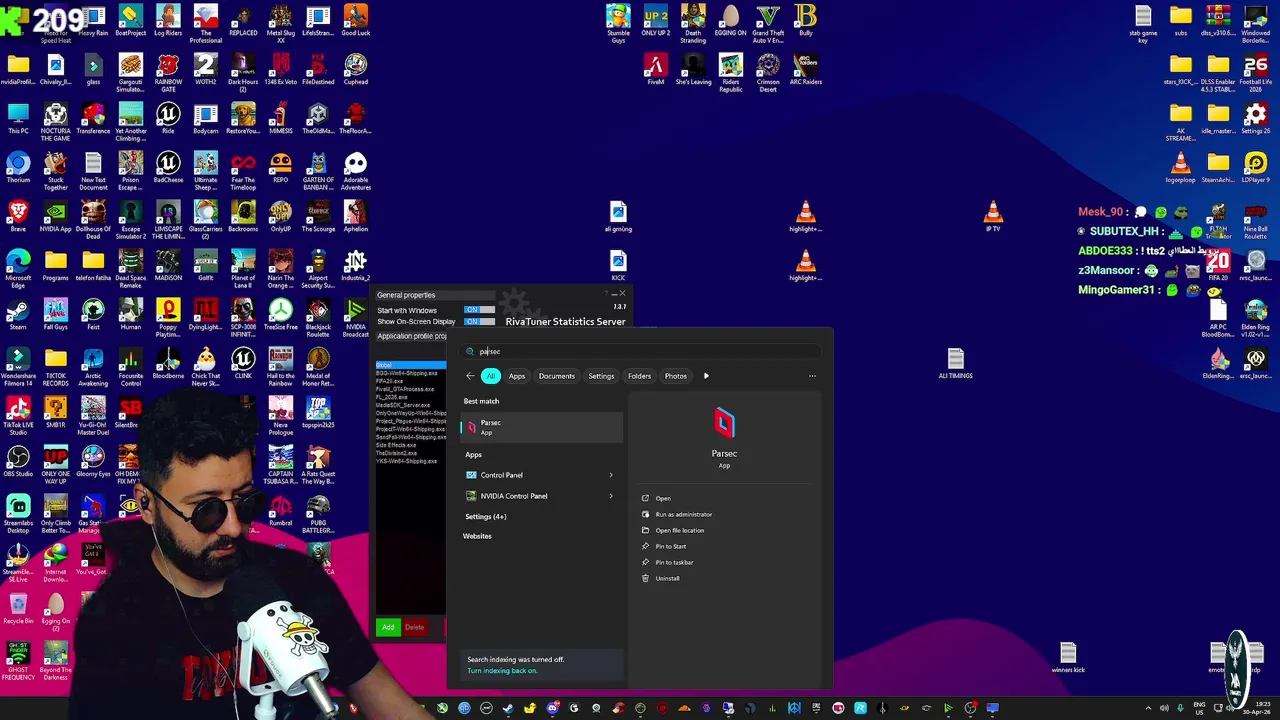Screen dimensions: 1280x720
Task: Select the Fall Guys desktop shortcut
Action: tap(55, 314)
